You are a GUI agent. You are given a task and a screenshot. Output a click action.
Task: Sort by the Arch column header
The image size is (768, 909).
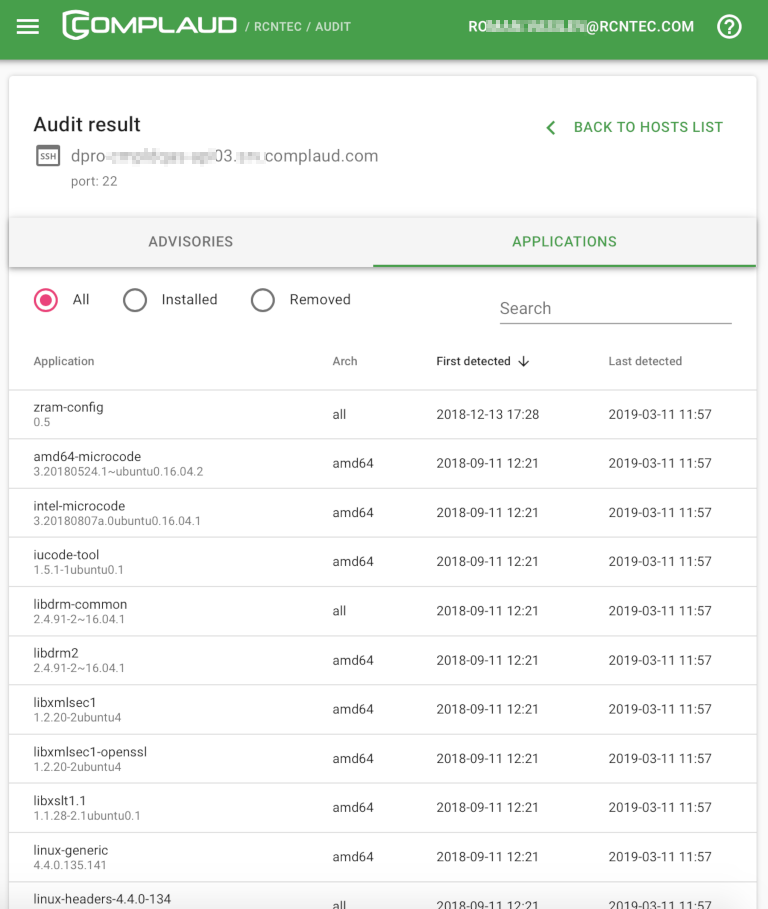point(345,362)
